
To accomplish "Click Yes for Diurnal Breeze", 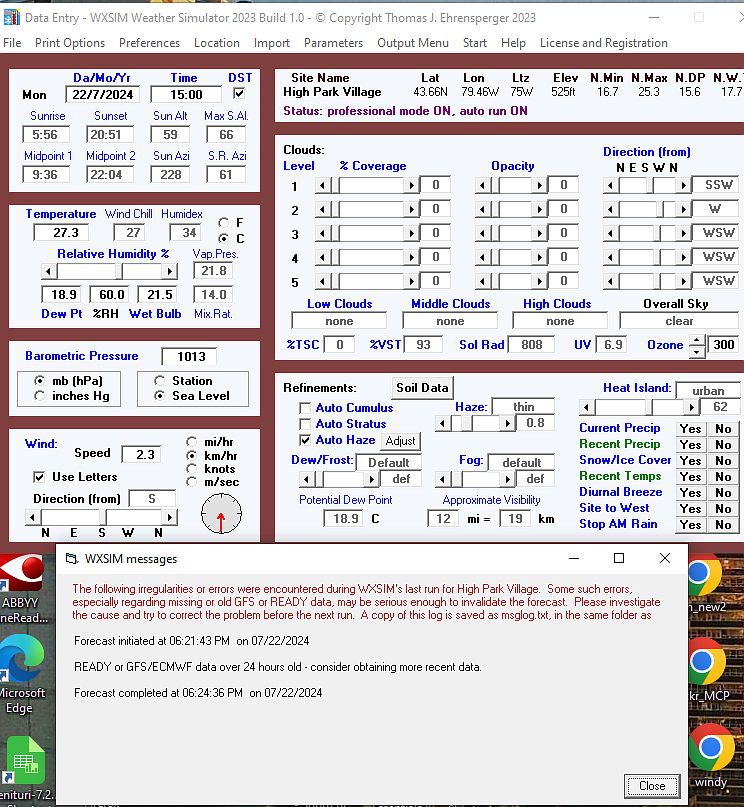I will [690, 493].
